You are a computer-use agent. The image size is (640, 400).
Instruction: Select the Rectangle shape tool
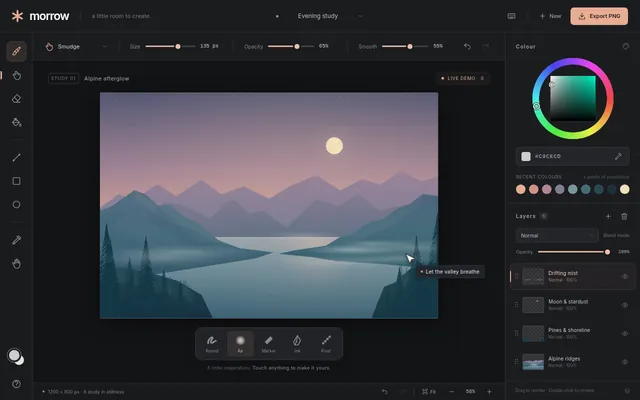click(16, 181)
